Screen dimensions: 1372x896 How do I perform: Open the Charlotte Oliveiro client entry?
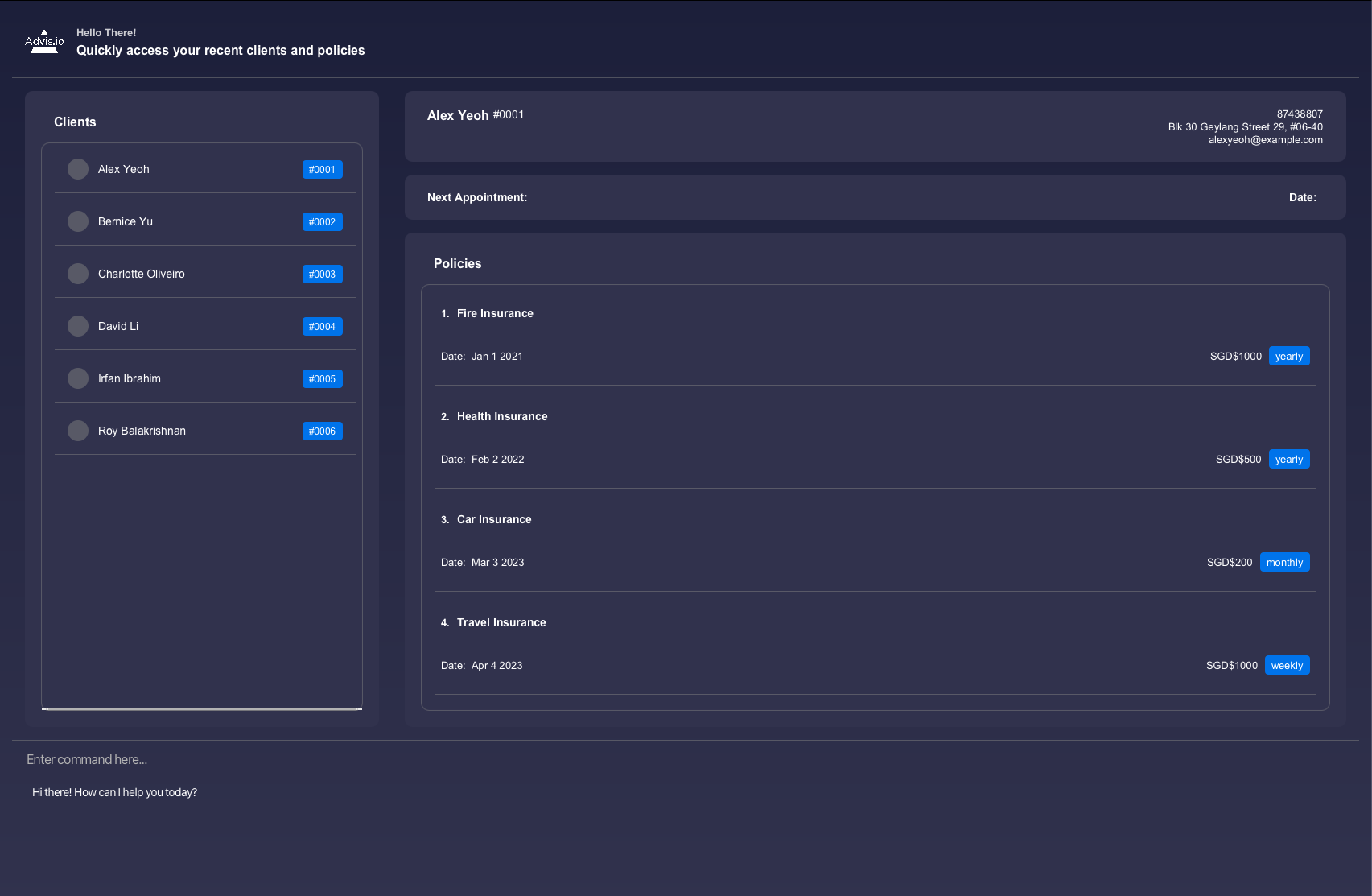(x=205, y=274)
